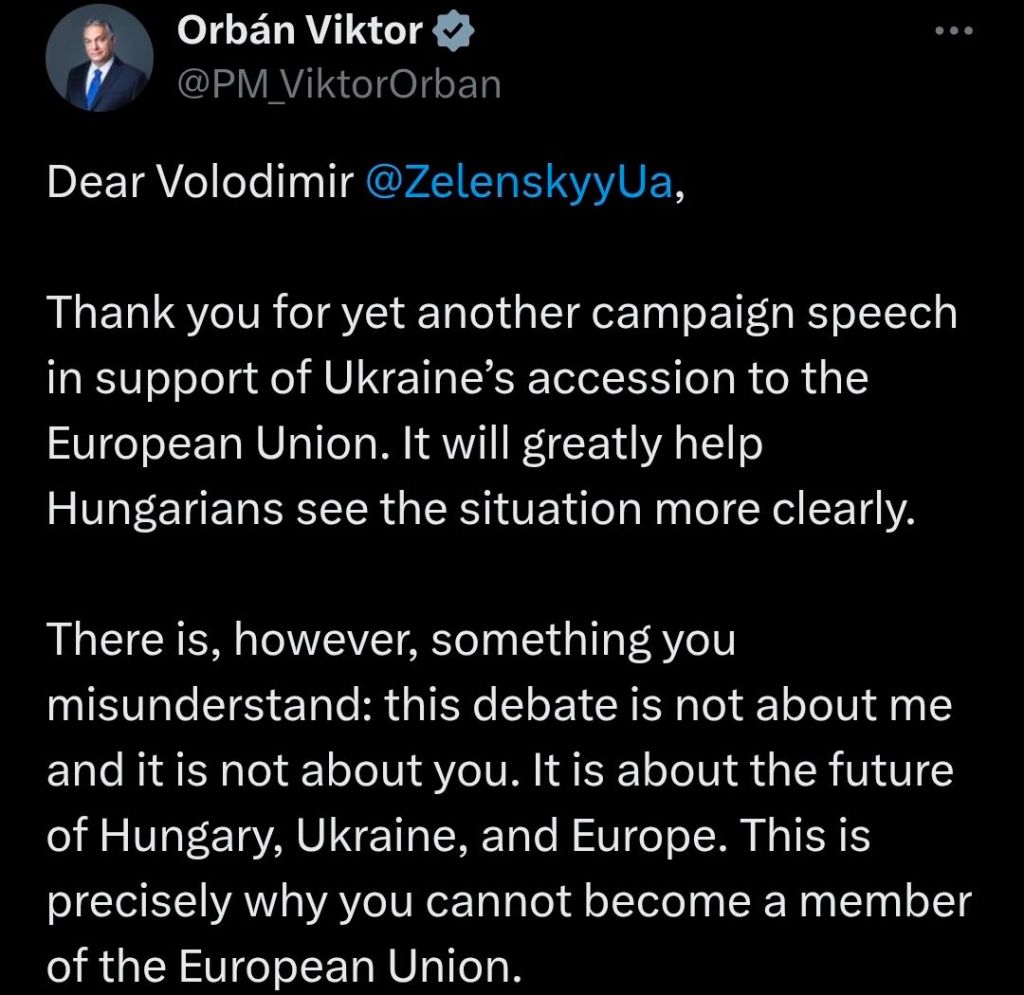Click the line "European Union. It will greatly help"

click(x=405, y=444)
